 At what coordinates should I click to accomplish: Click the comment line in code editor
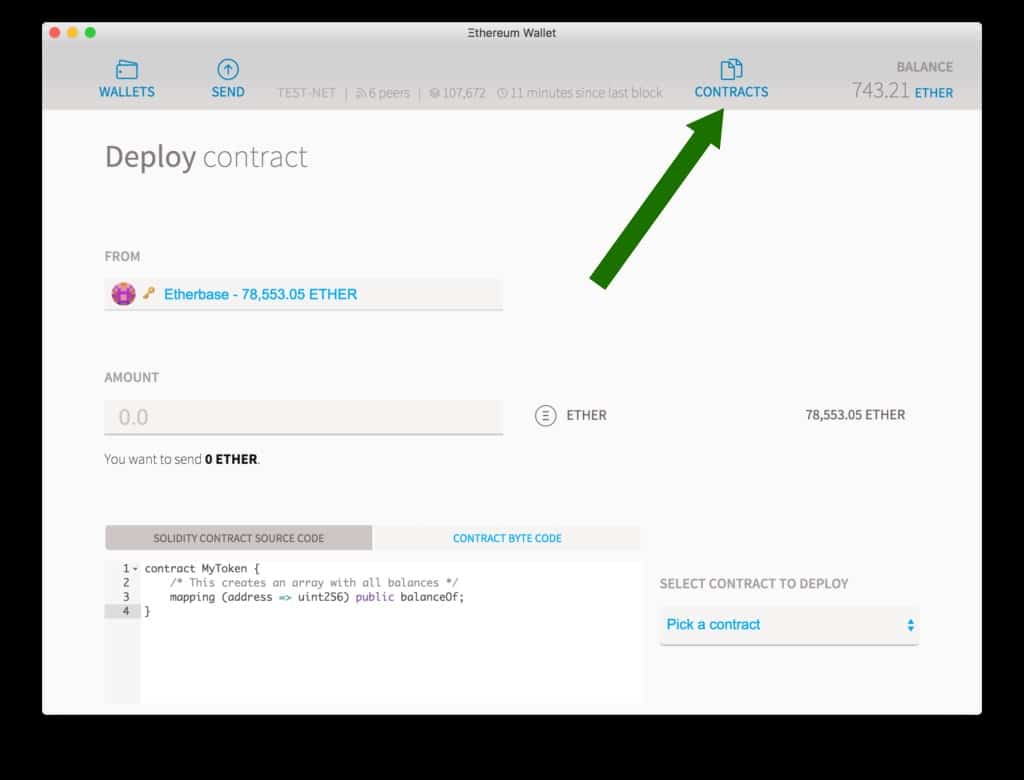(314, 583)
